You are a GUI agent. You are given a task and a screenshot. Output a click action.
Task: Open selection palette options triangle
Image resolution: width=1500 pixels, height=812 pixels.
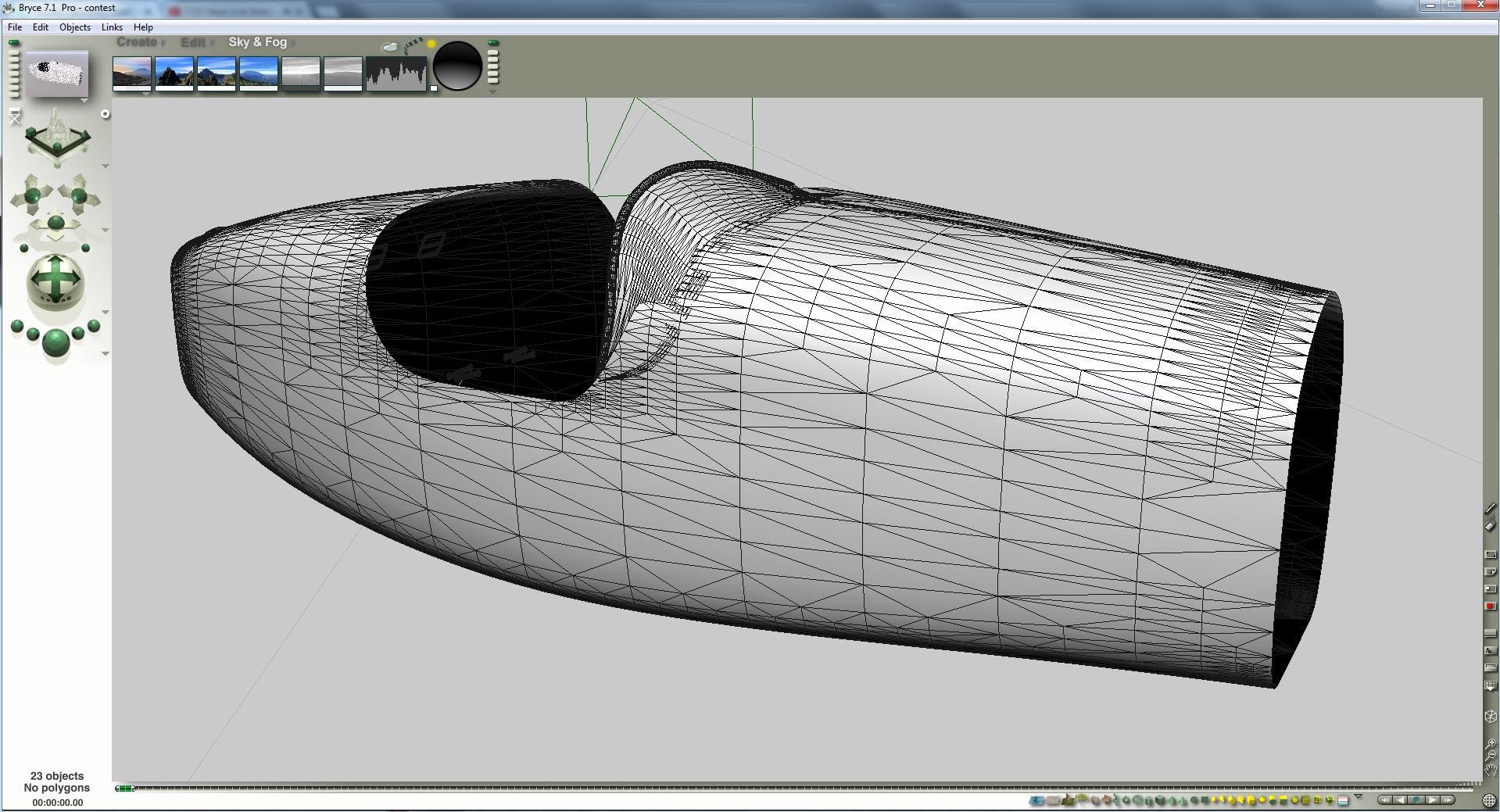coord(1358,796)
